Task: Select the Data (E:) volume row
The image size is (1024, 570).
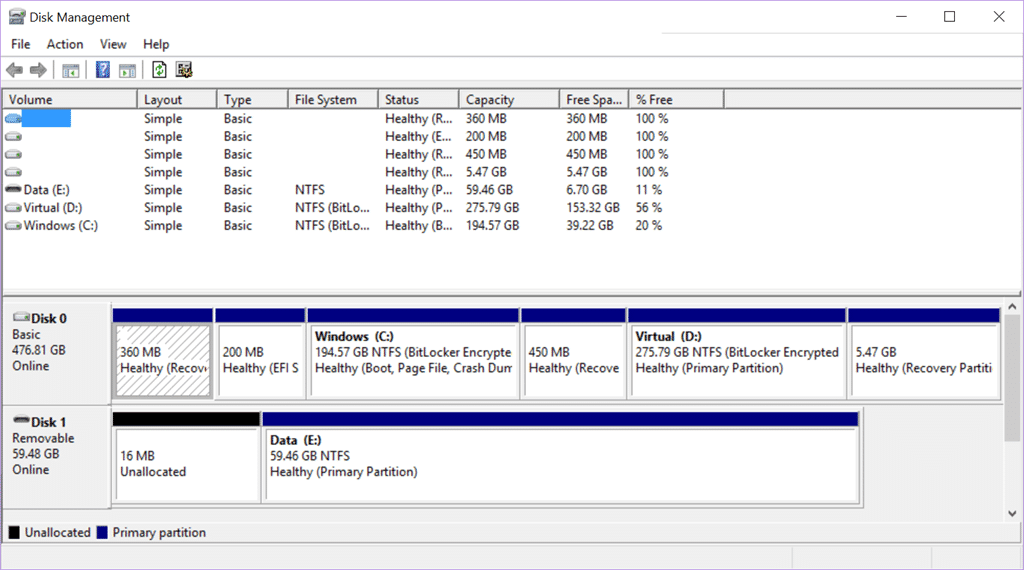Action: pos(363,189)
